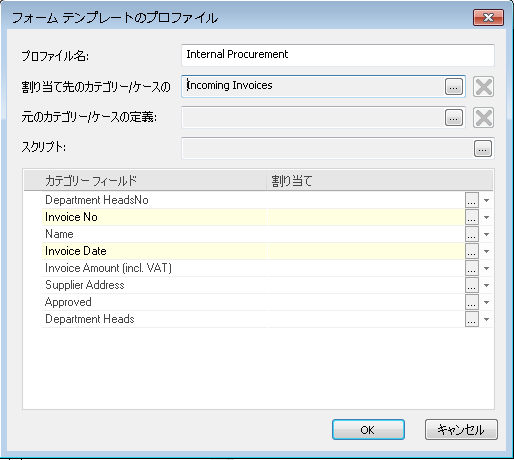Open browse button for スクリプト field

tap(483, 148)
